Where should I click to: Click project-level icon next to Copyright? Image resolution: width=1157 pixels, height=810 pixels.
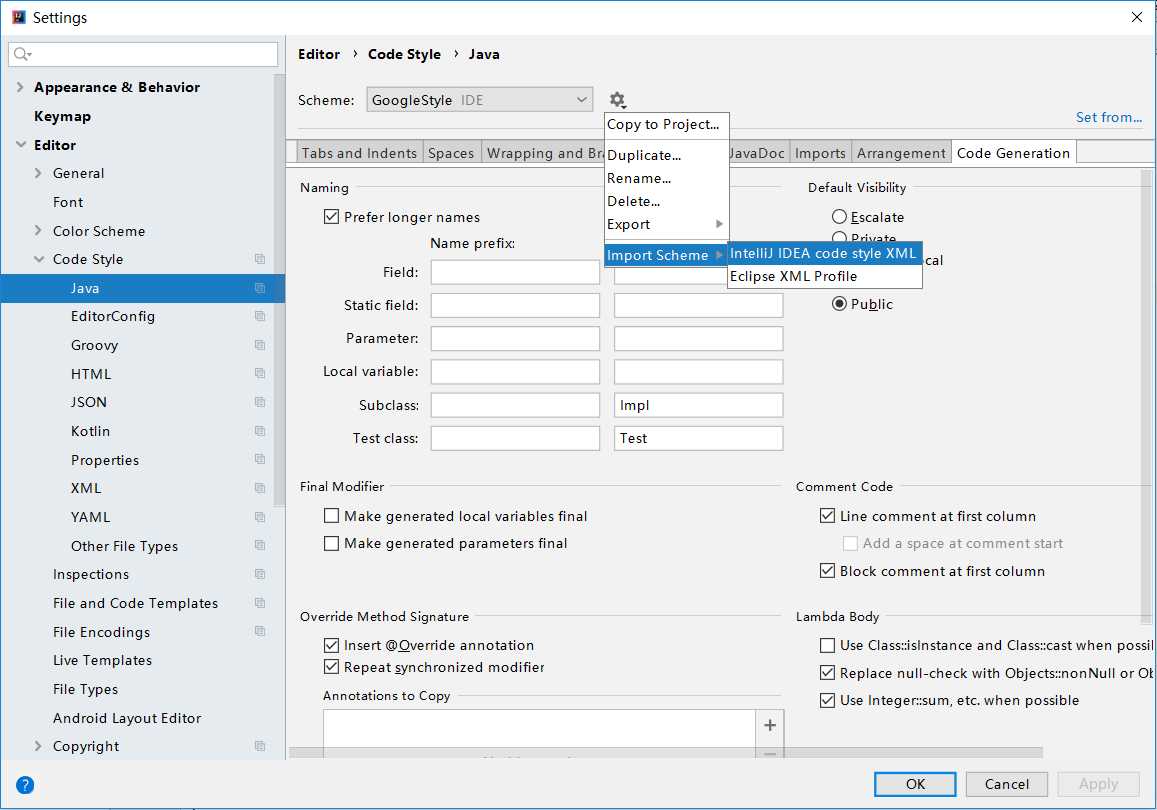pos(260,746)
